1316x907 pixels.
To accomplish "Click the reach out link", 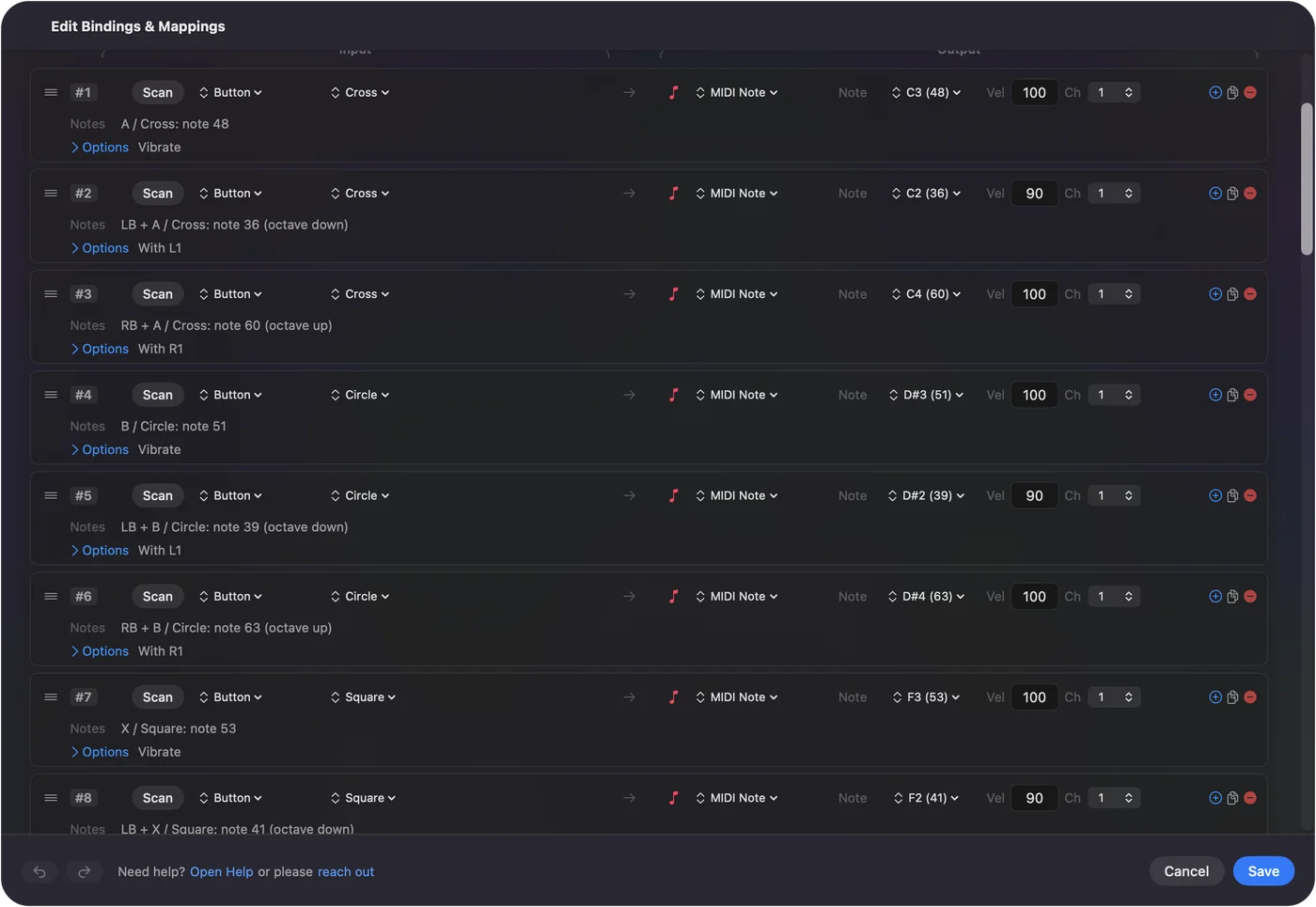I will point(346,872).
